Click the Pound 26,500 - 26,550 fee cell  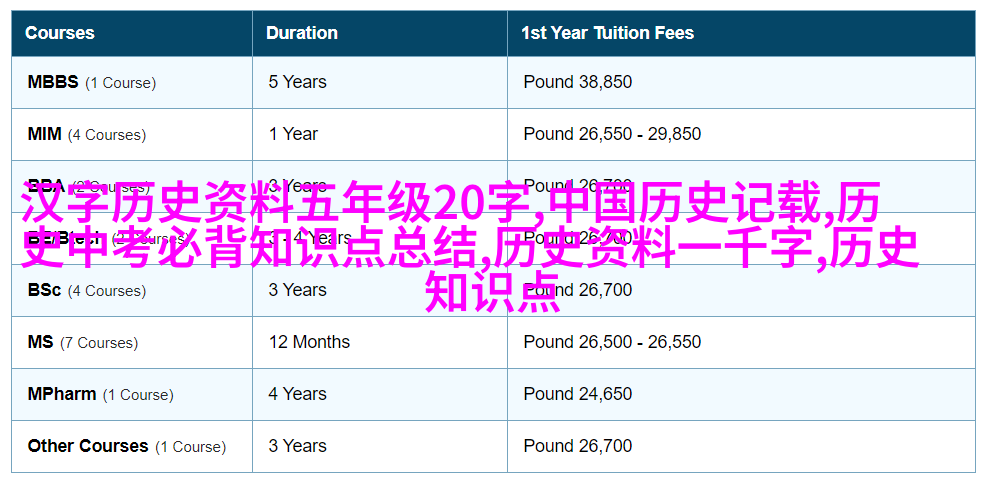click(x=612, y=342)
